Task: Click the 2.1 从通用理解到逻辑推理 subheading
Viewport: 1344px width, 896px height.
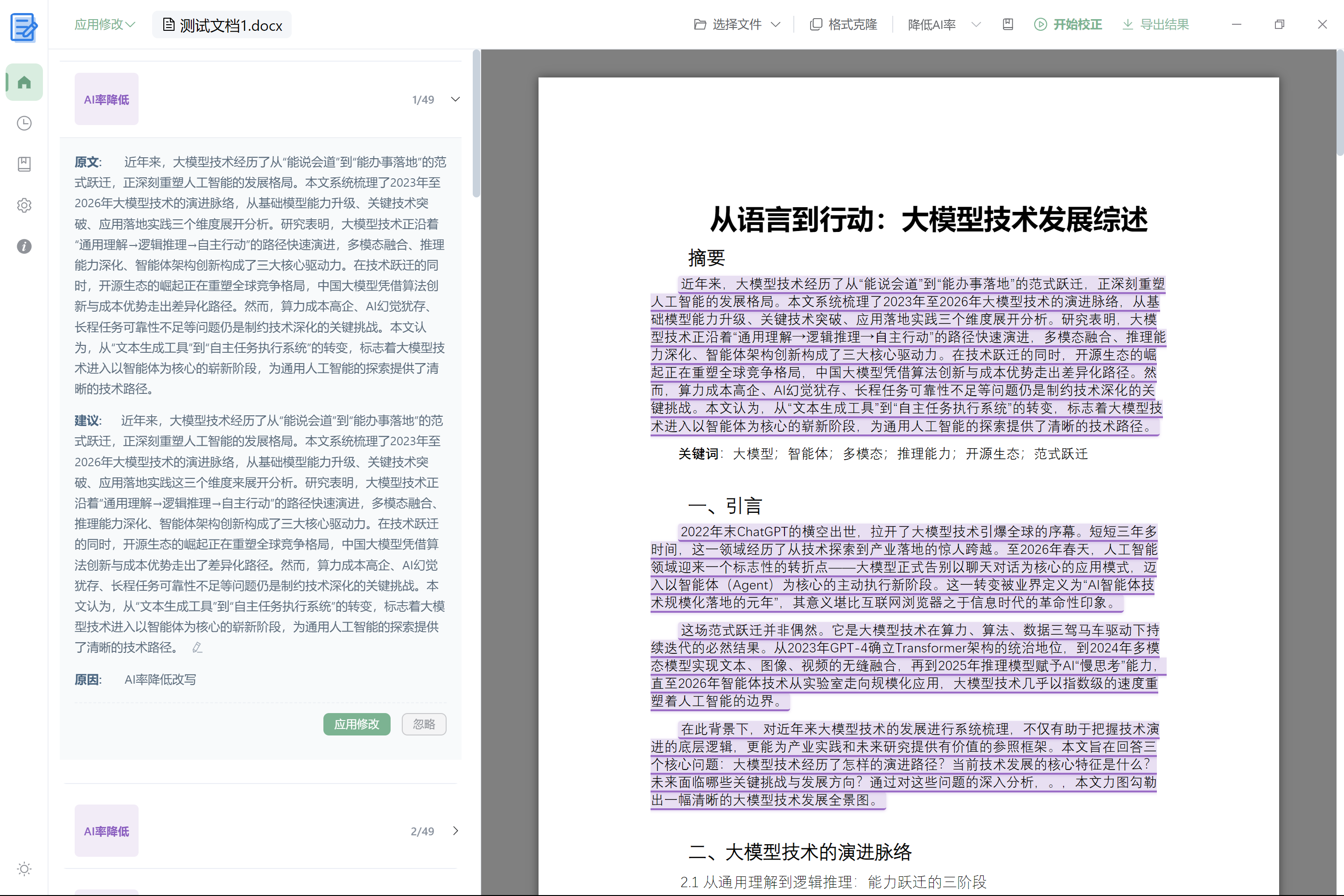Action: (x=833, y=882)
